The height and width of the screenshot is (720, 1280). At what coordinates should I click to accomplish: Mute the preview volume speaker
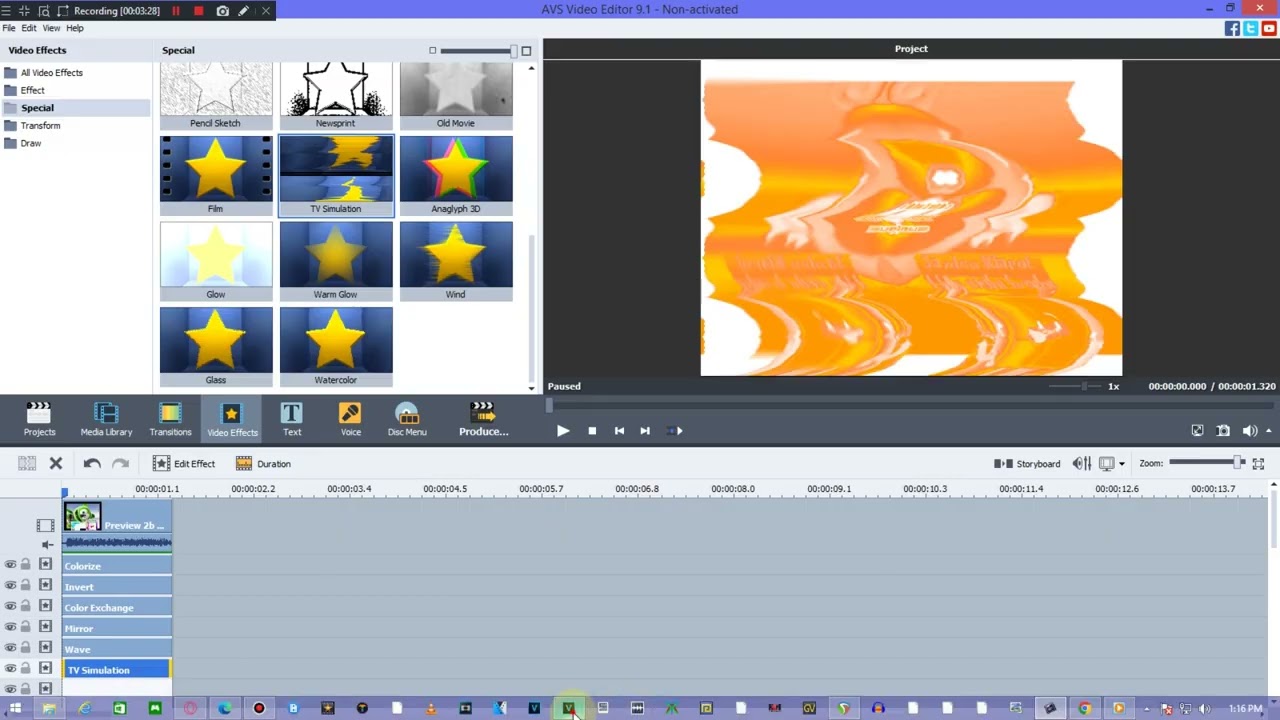coord(1249,431)
